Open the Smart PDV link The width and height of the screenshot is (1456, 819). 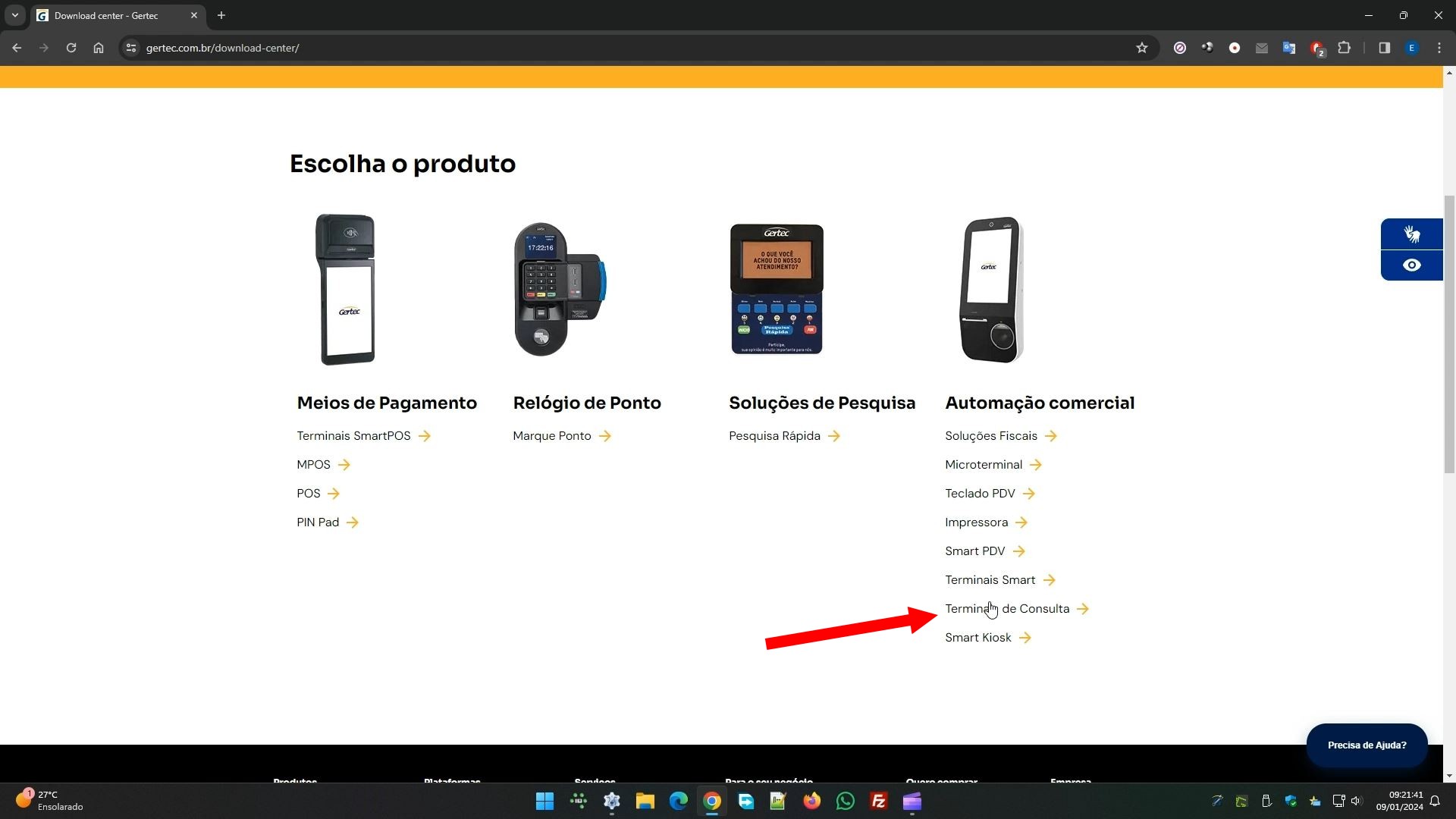(x=984, y=551)
